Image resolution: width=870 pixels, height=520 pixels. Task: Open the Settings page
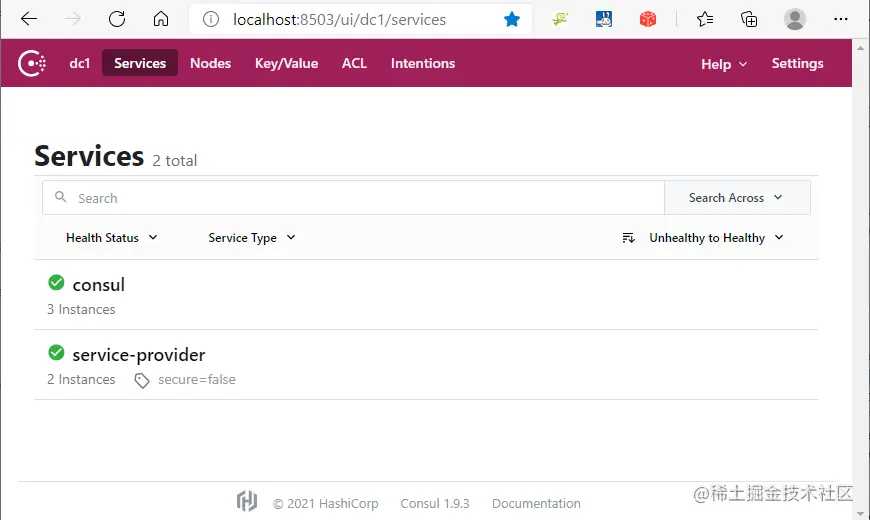797,63
